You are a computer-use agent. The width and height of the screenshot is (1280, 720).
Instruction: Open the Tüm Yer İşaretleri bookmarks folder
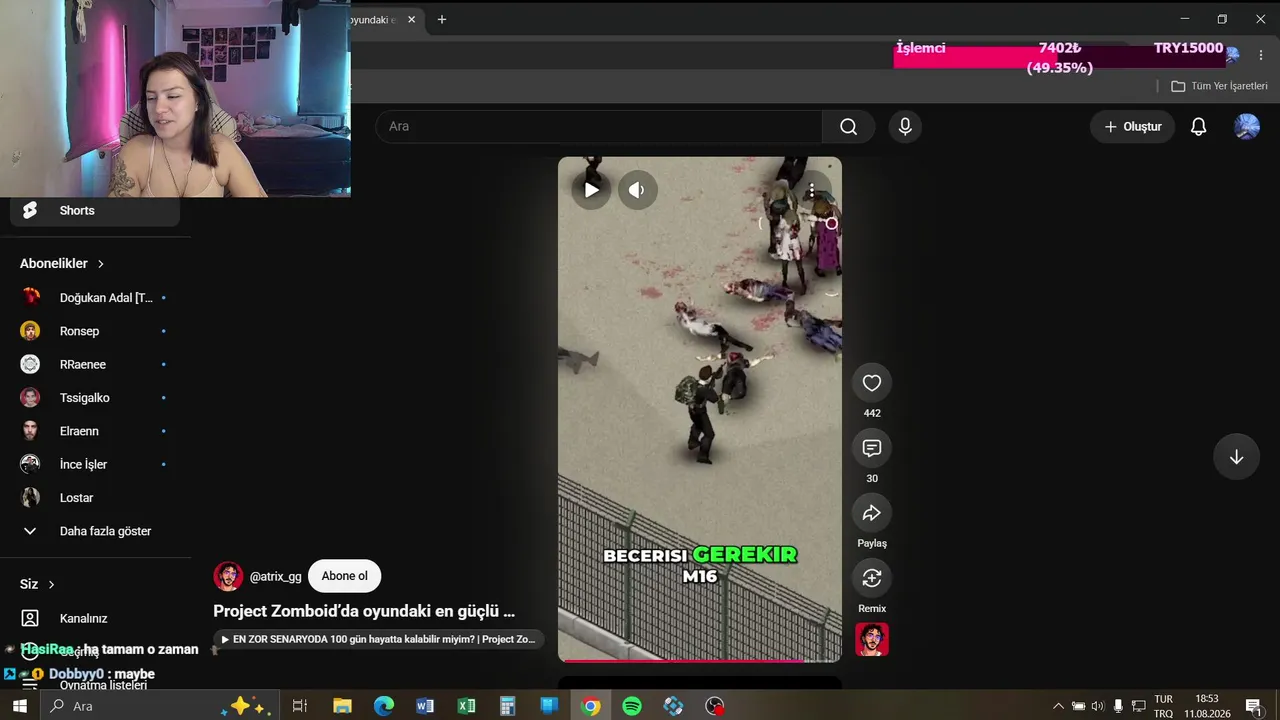point(1220,86)
